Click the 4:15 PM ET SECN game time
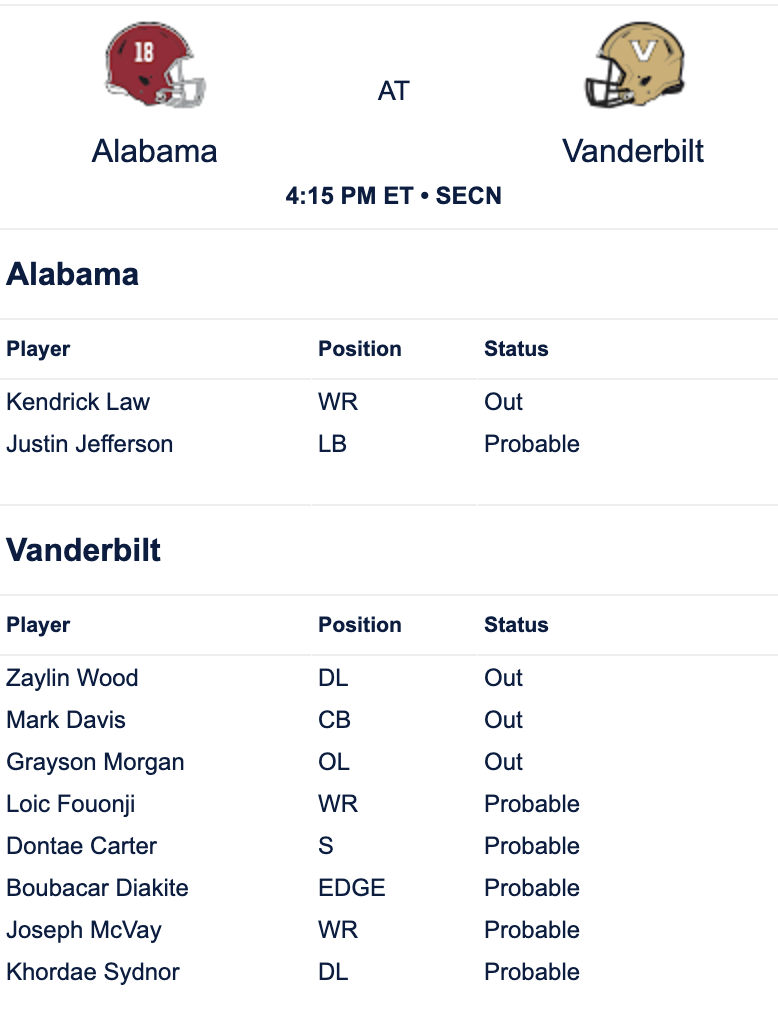 click(x=394, y=196)
